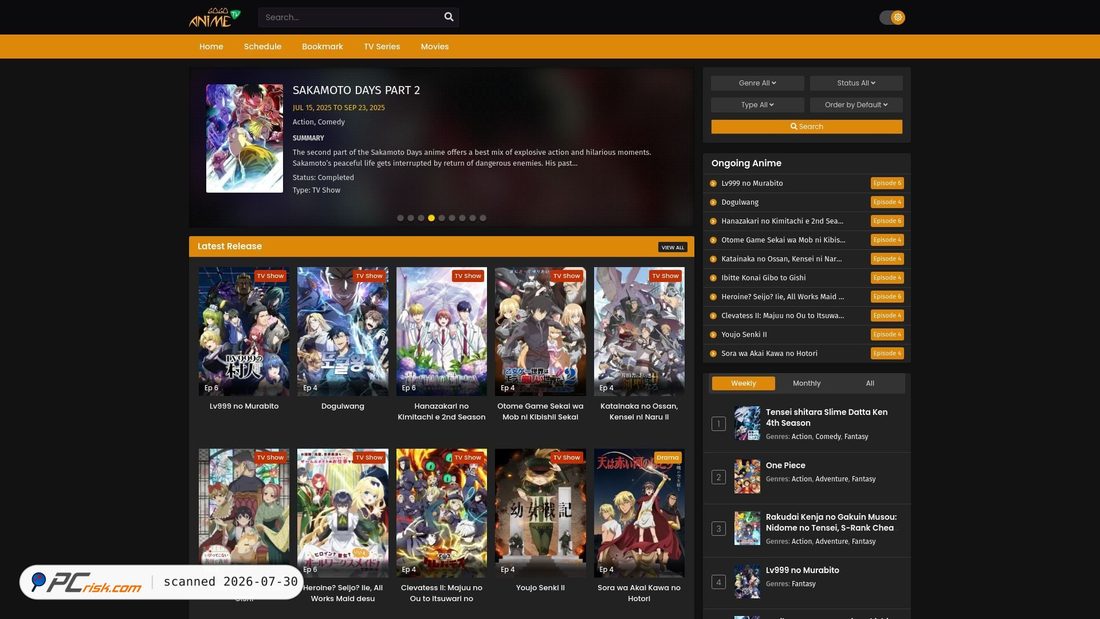The image size is (1100, 619).
Task: Select the third carousel dot
Action: click(421, 218)
